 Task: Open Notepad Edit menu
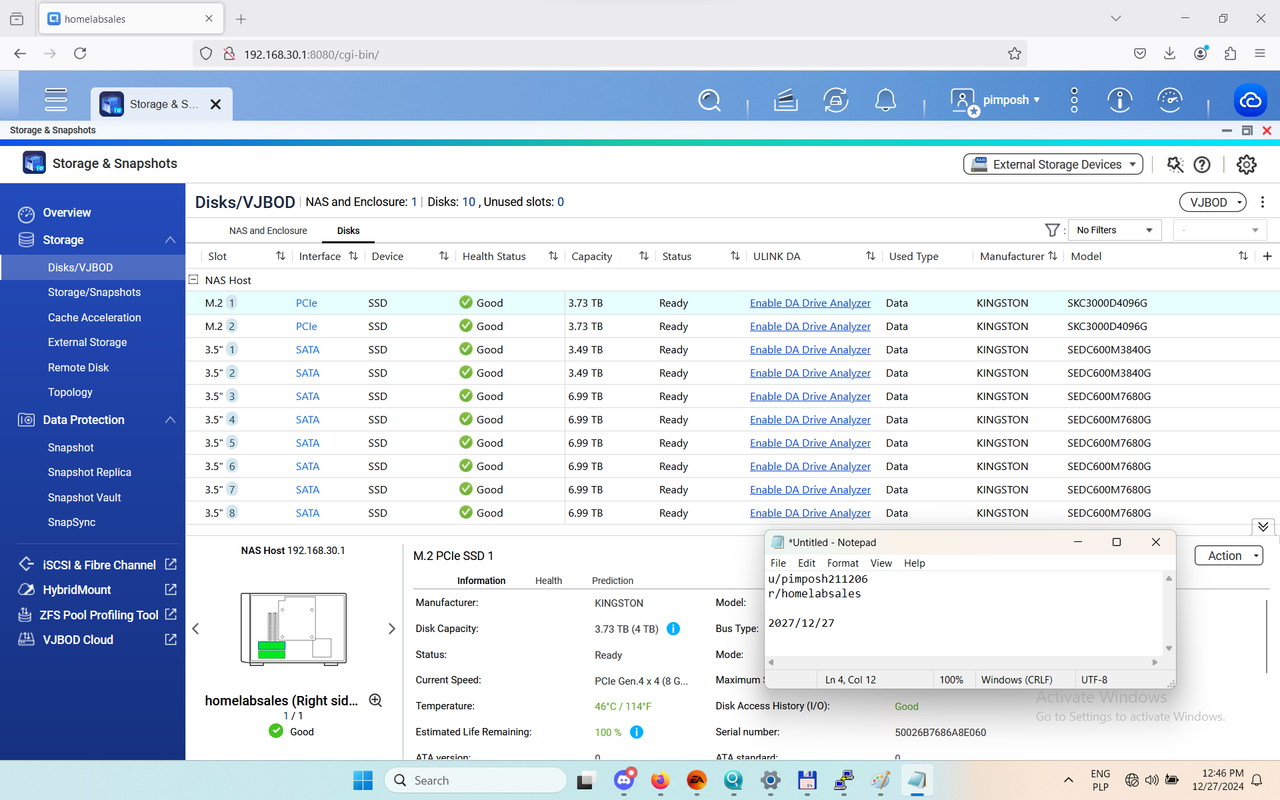(x=806, y=563)
